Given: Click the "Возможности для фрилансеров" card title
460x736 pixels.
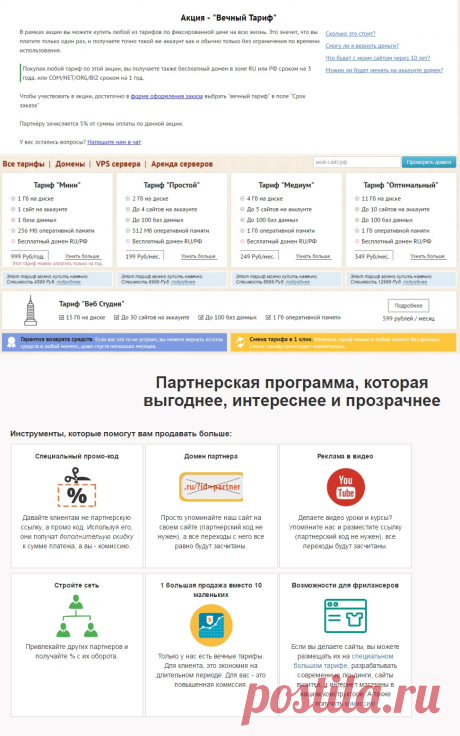Looking at the screenshot, I should [x=345, y=585].
